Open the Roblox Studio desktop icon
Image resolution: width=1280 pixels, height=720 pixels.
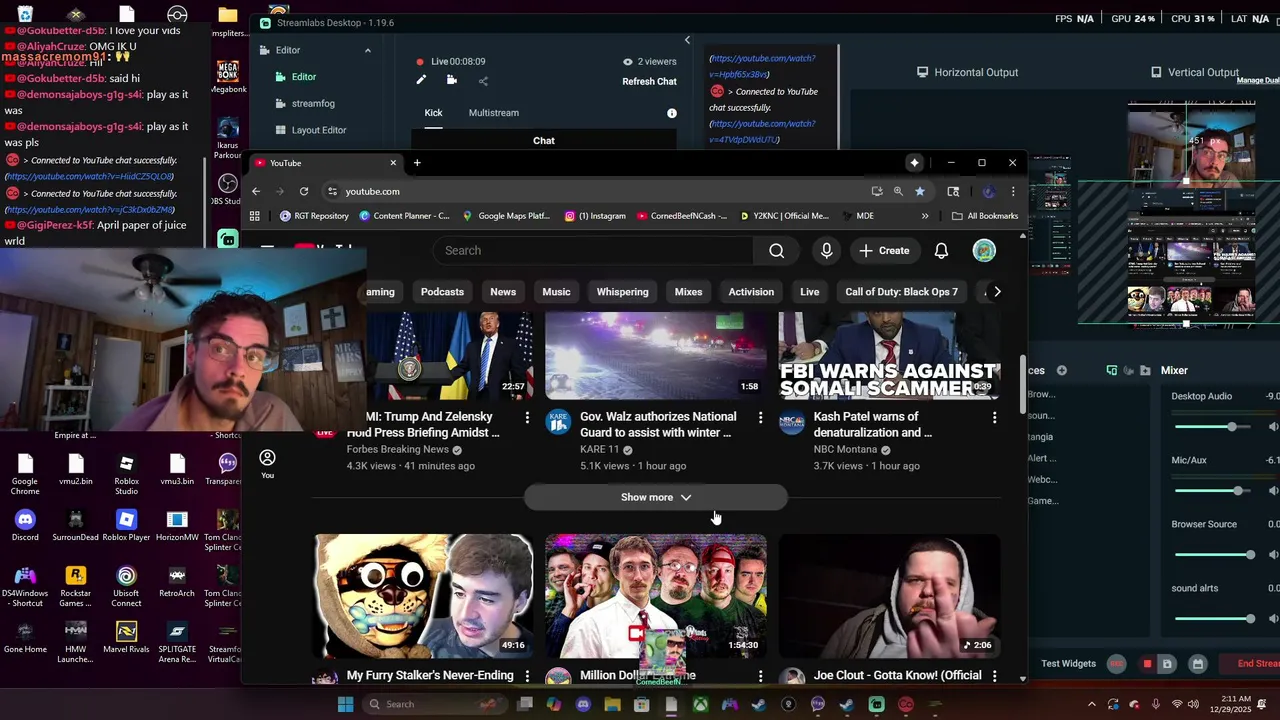tap(126, 473)
